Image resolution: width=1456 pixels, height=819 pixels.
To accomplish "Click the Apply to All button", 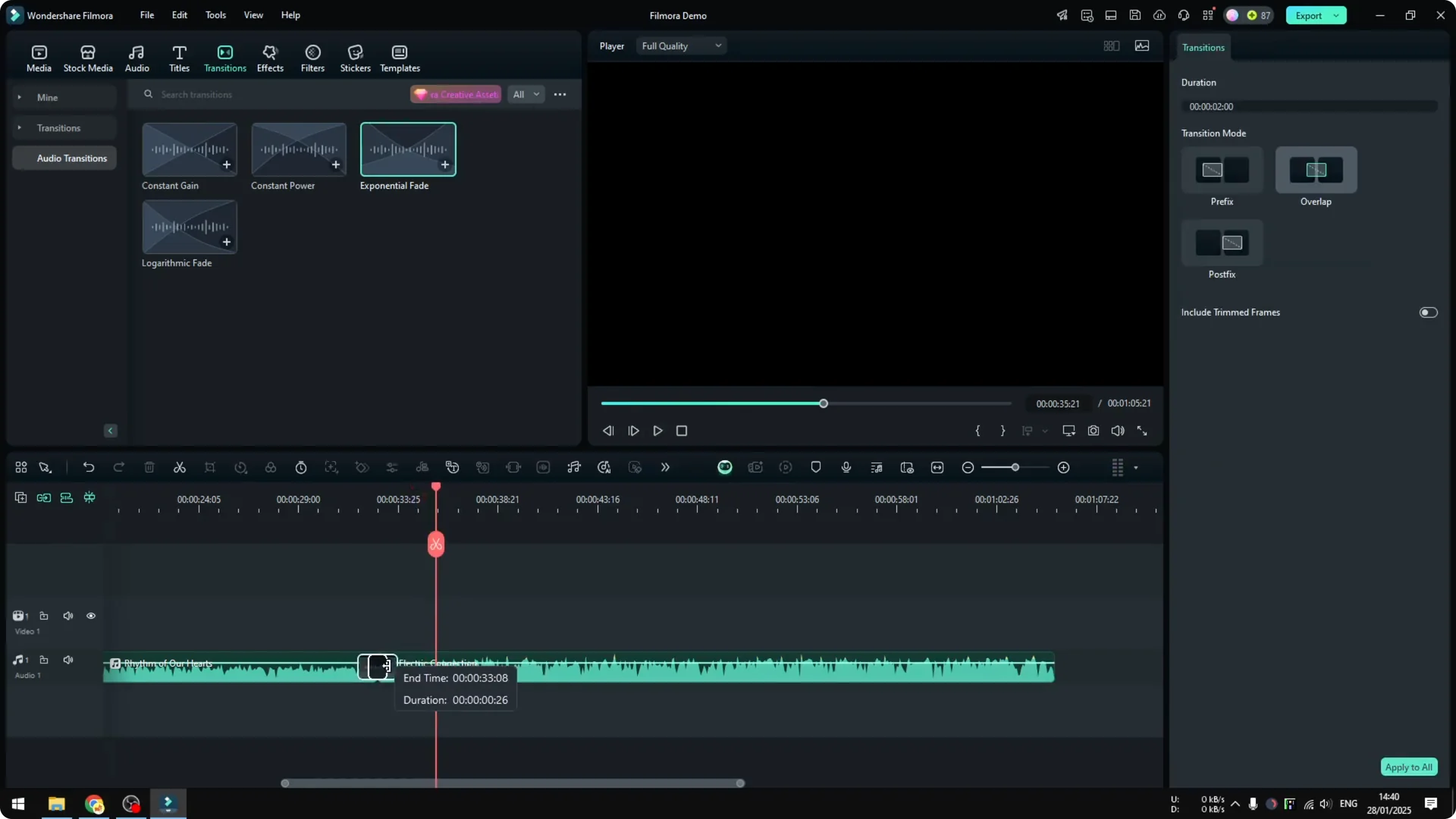I will (x=1408, y=767).
